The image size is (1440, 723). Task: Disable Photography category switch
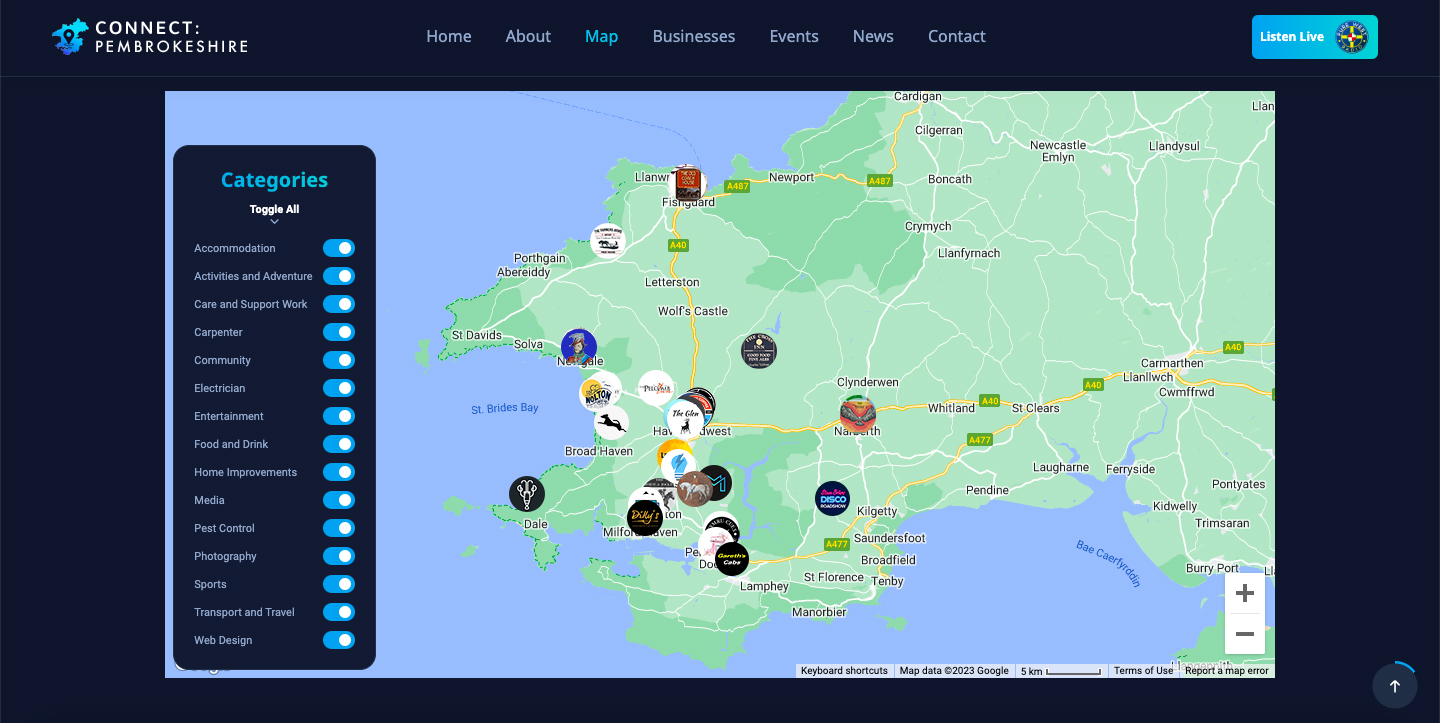click(x=339, y=556)
